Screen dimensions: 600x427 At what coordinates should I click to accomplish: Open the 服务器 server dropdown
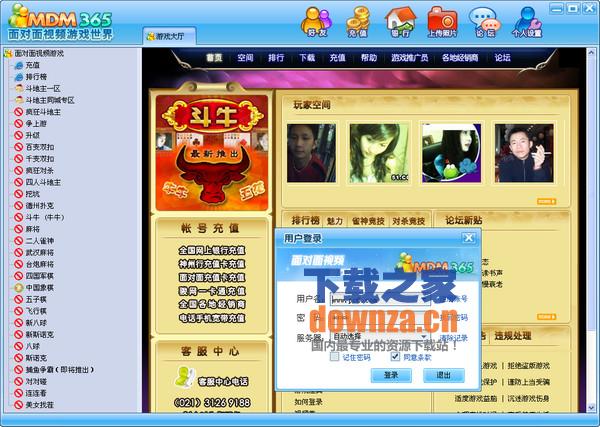pyautogui.click(x=380, y=337)
